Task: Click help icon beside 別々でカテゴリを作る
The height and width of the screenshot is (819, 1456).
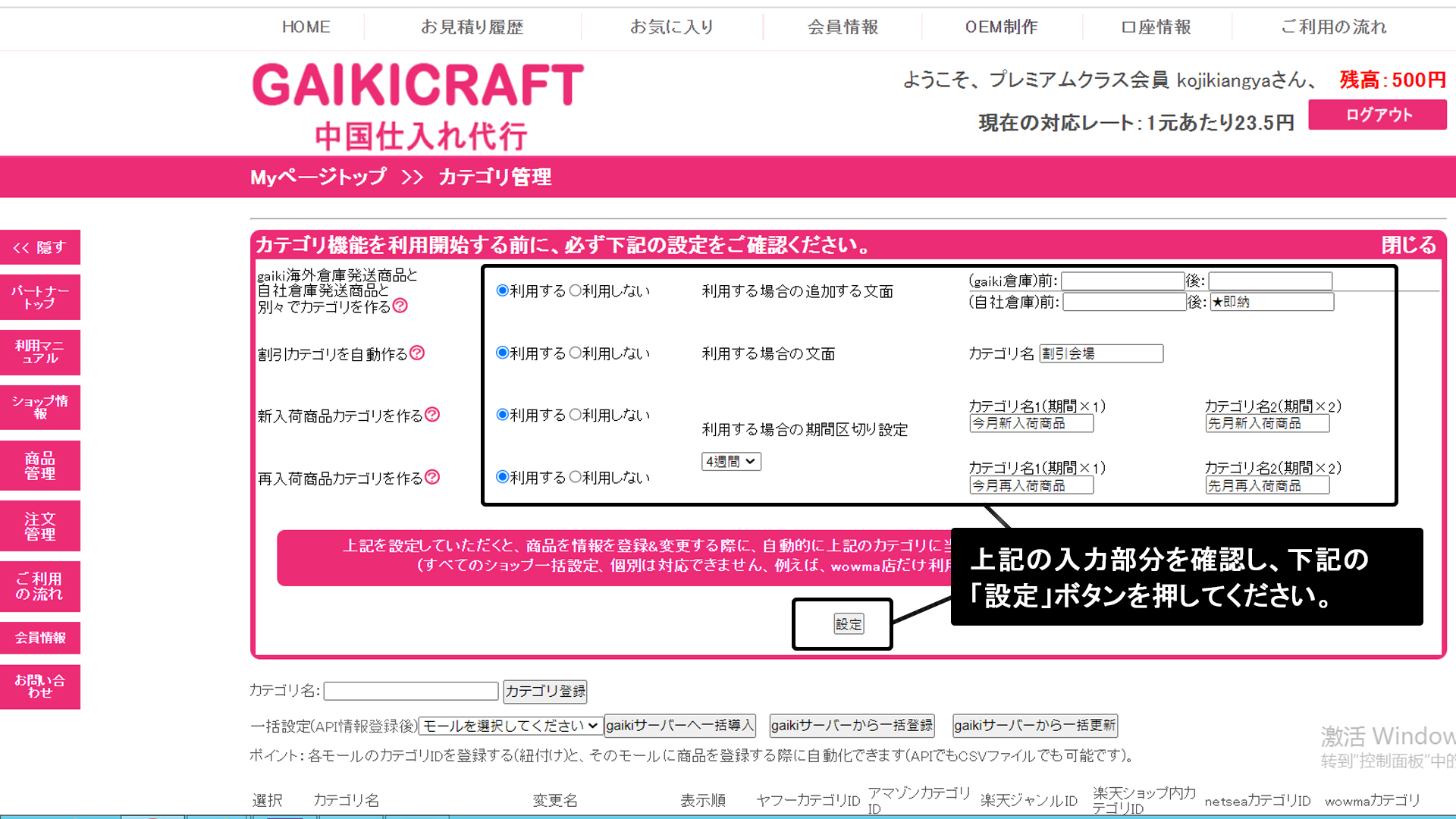Action: coord(400,306)
